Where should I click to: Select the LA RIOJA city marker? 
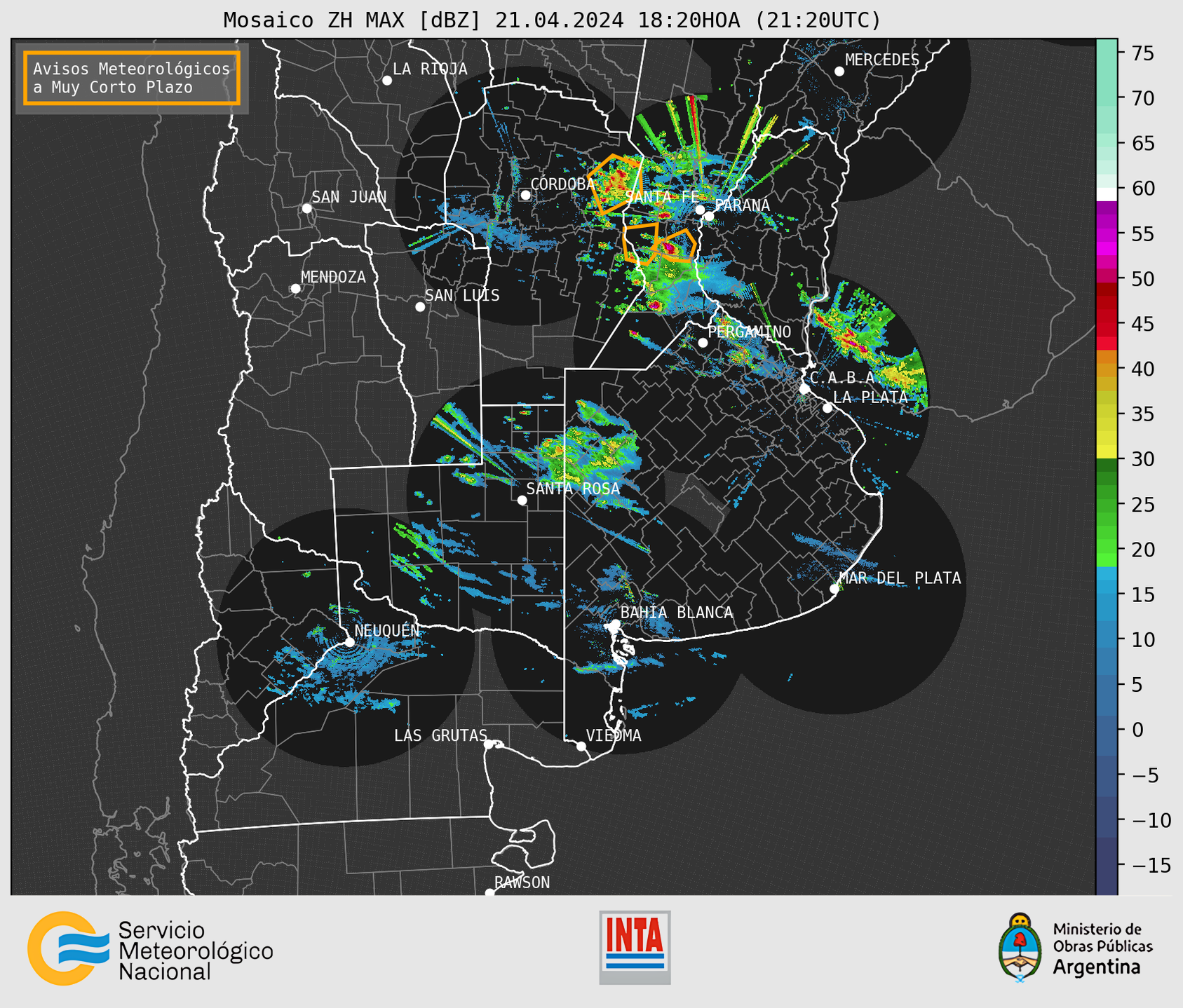tap(387, 81)
